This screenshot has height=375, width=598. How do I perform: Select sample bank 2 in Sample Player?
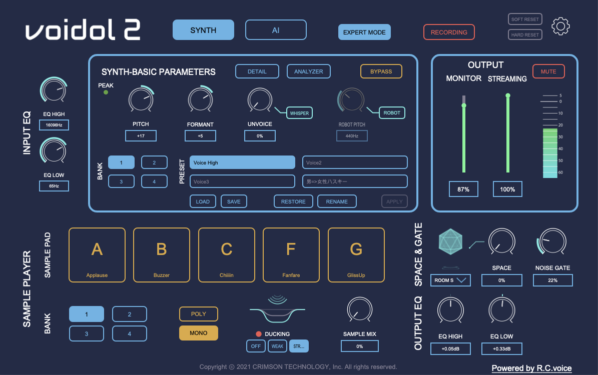[x=129, y=314]
